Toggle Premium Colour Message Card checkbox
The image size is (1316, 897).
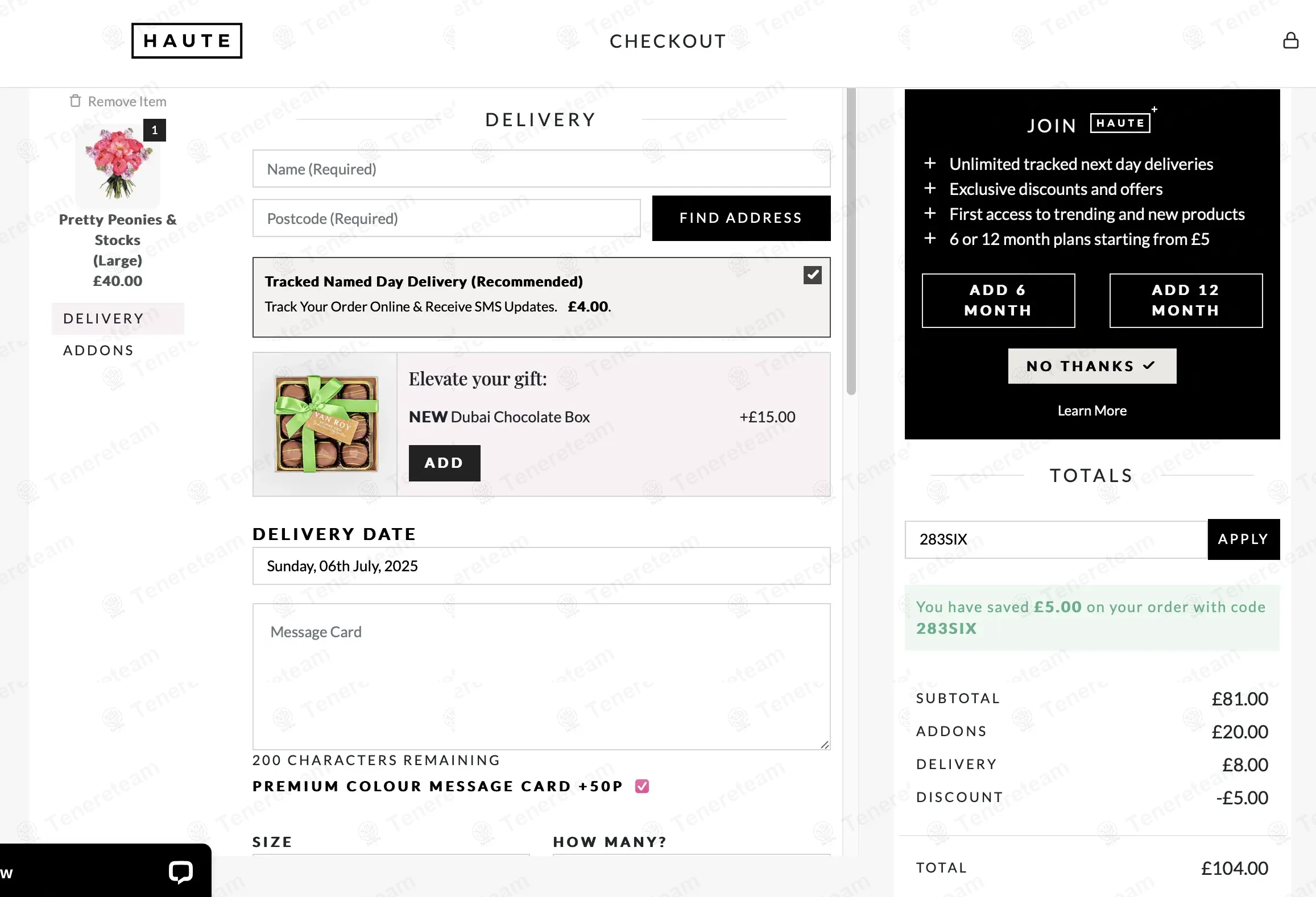pos(642,786)
